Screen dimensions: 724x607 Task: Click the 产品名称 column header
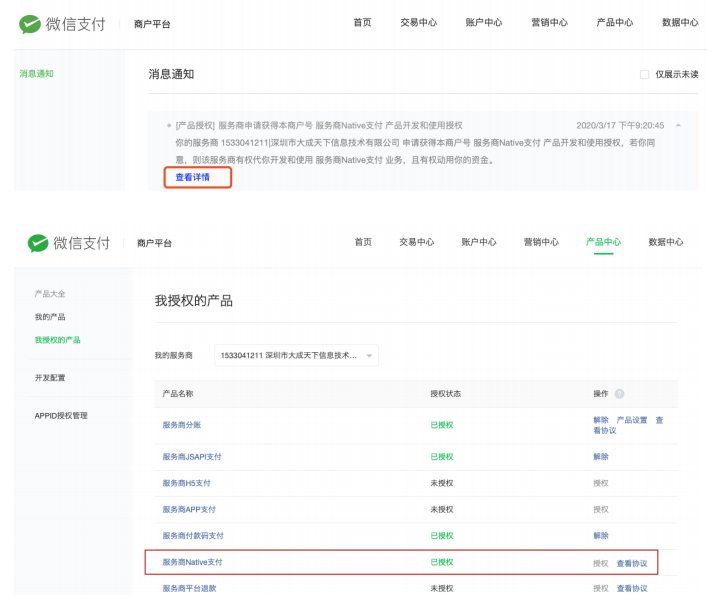pos(178,394)
